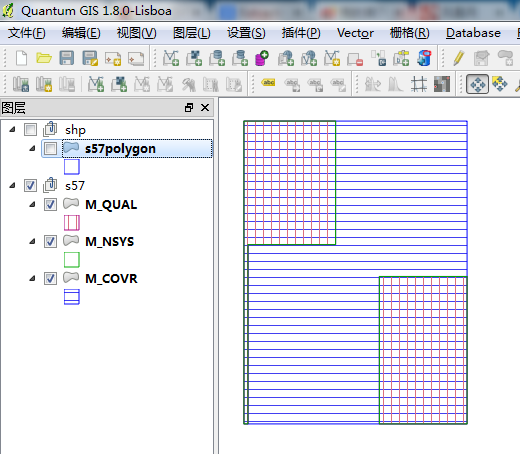Image resolution: width=520 pixels, height=454 pixels.
Task: Collapse the M_NSYS layer legend arrow
Action: tap(32, 241)
